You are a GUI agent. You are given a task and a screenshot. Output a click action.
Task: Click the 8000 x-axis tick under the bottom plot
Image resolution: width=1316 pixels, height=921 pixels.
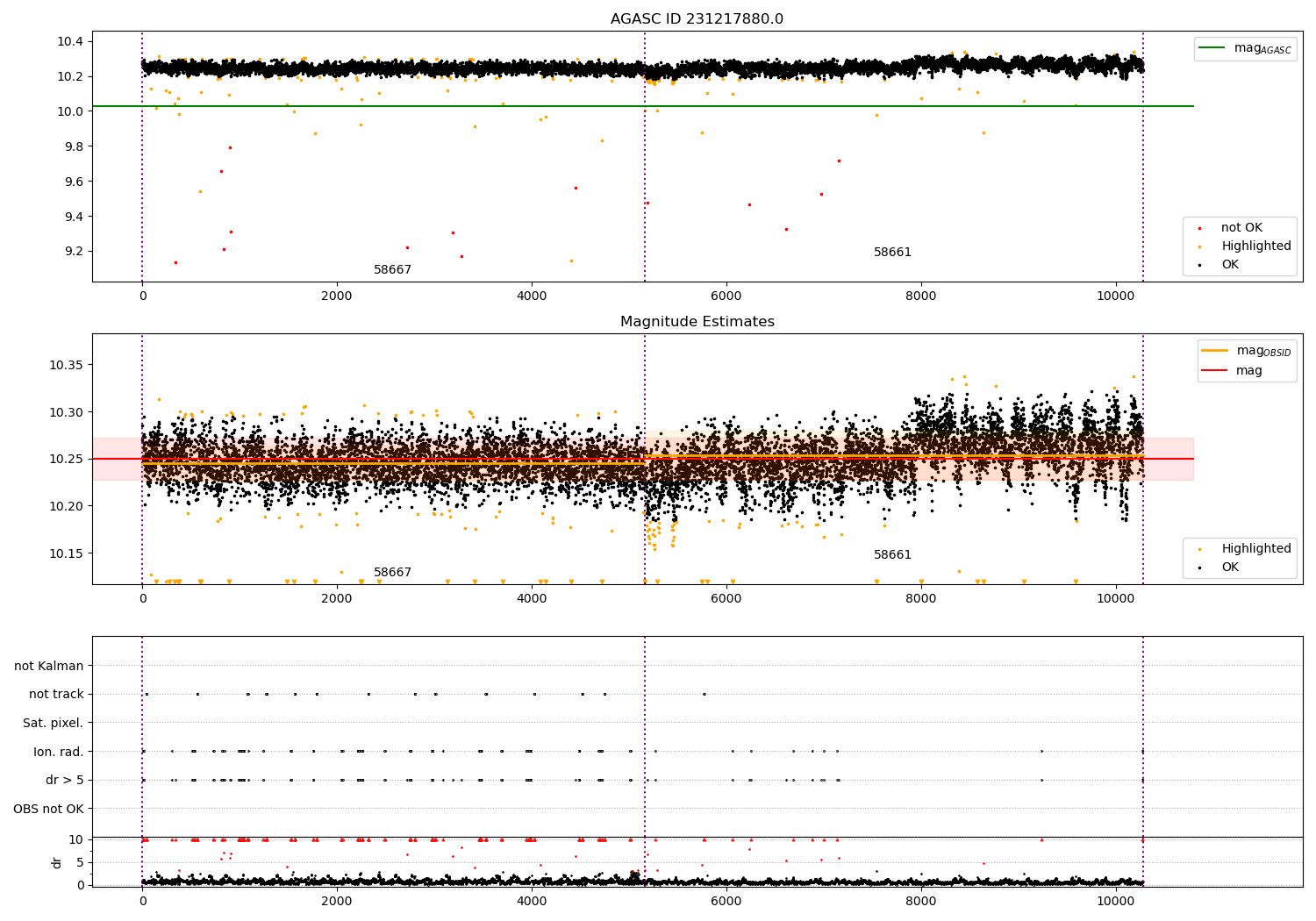[921, 901]
